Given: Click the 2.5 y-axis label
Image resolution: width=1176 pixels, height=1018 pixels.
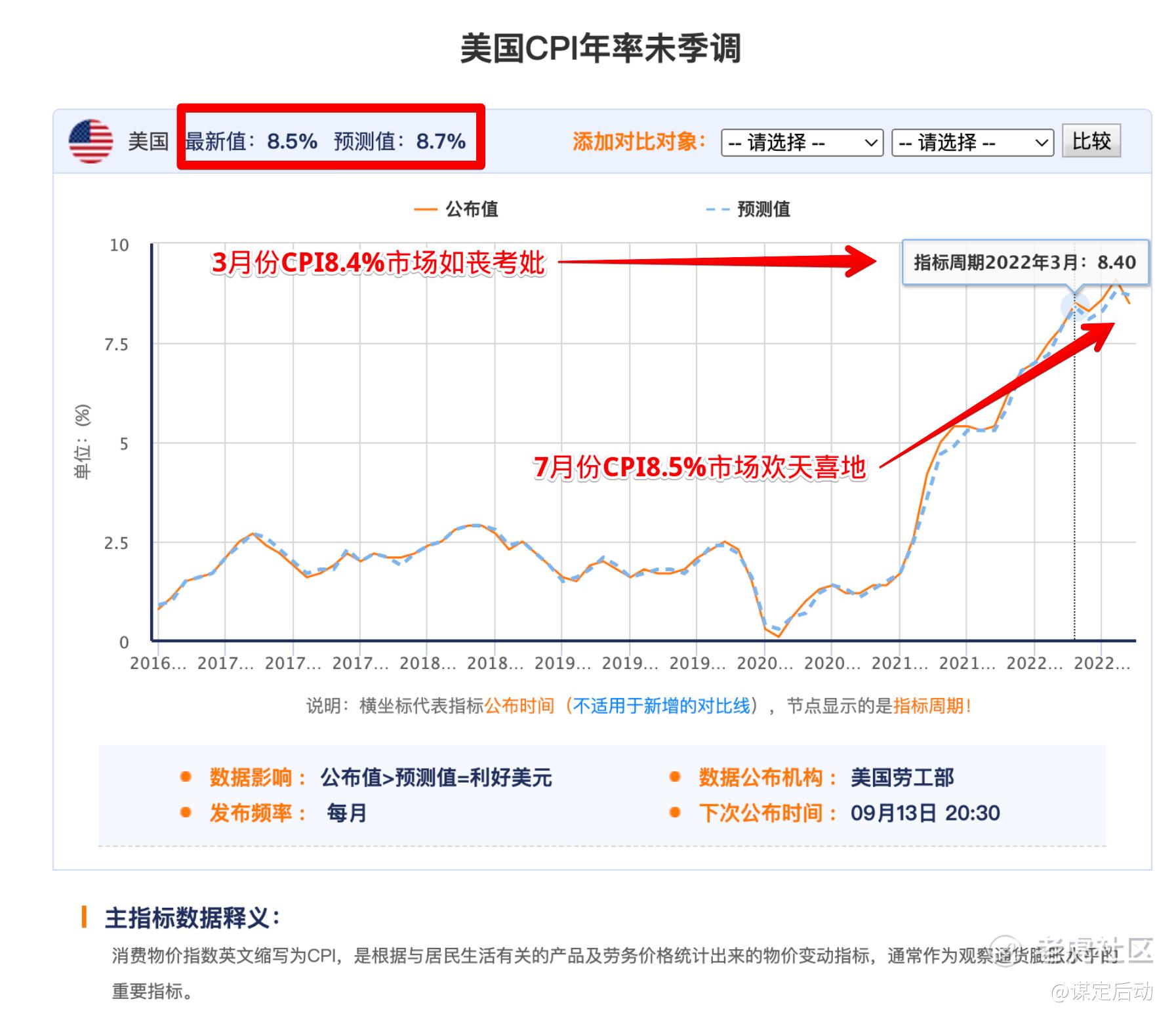Looking at the screenshot, I should (x=117, y=543).
